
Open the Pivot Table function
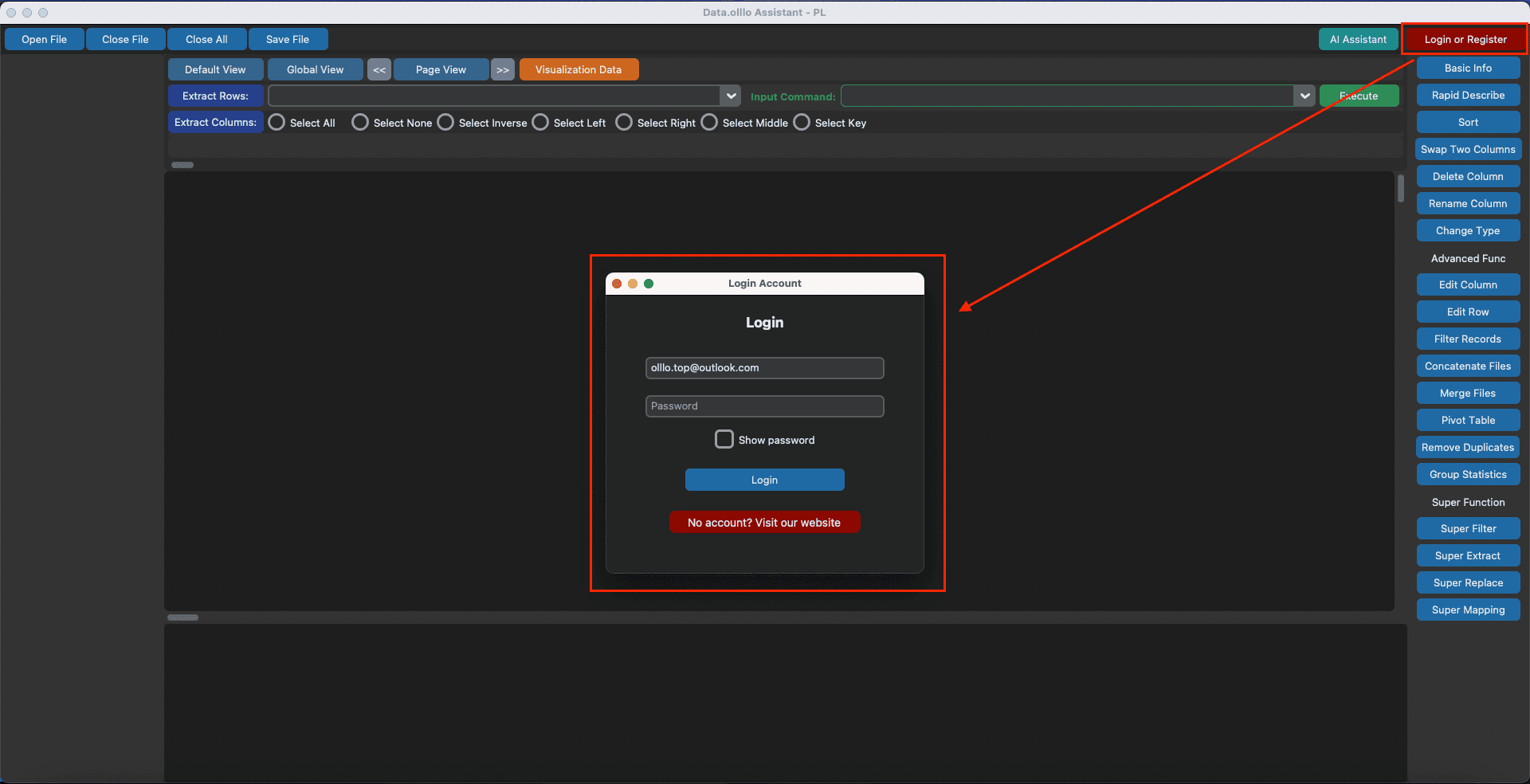click(1467, 420)
